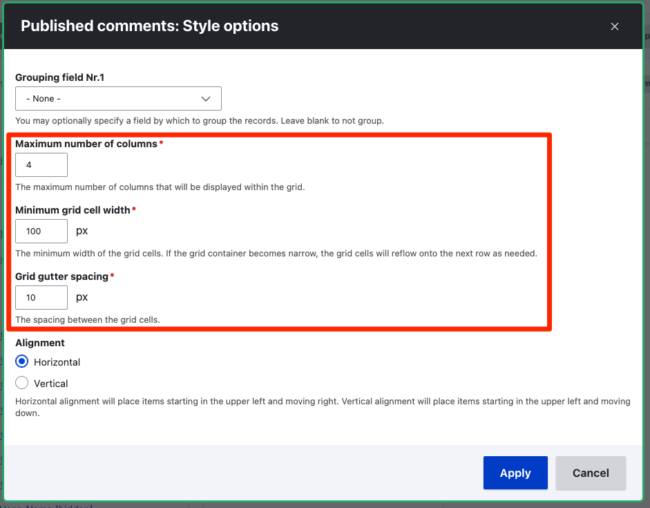Viewport: 650px width, 508px height.
Task: Click the chevron arrow in the grouping select
Action: click(x=207, y=98)
